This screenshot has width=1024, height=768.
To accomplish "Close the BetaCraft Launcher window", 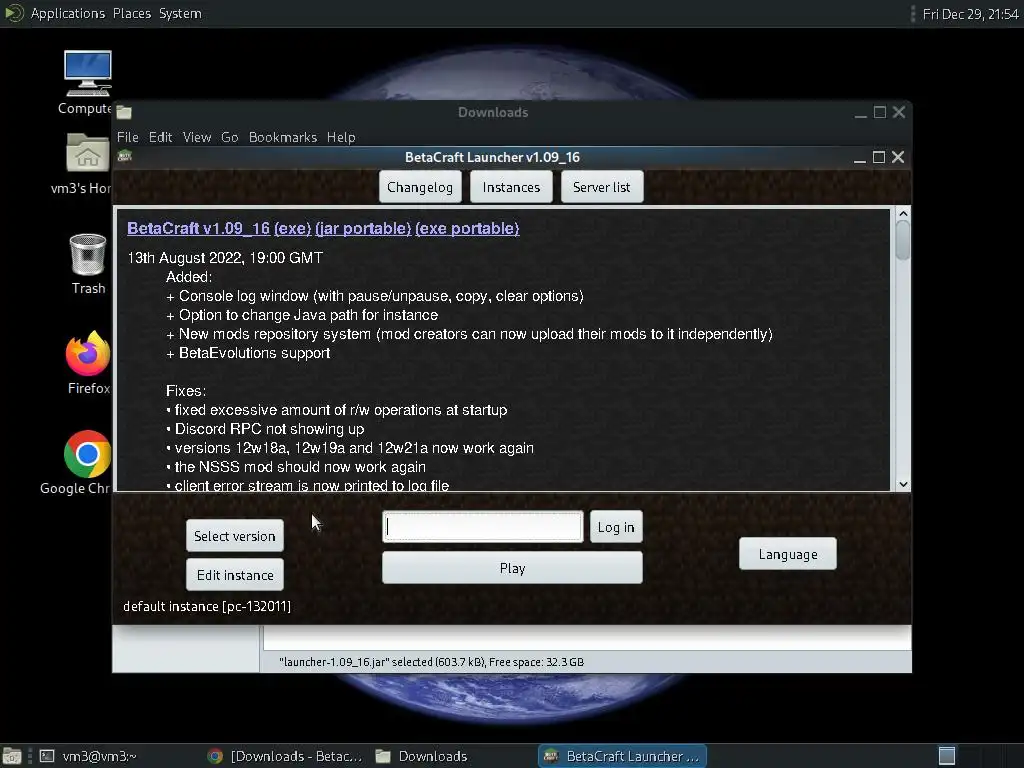I will pyautogui.click(x=898, y=157).
